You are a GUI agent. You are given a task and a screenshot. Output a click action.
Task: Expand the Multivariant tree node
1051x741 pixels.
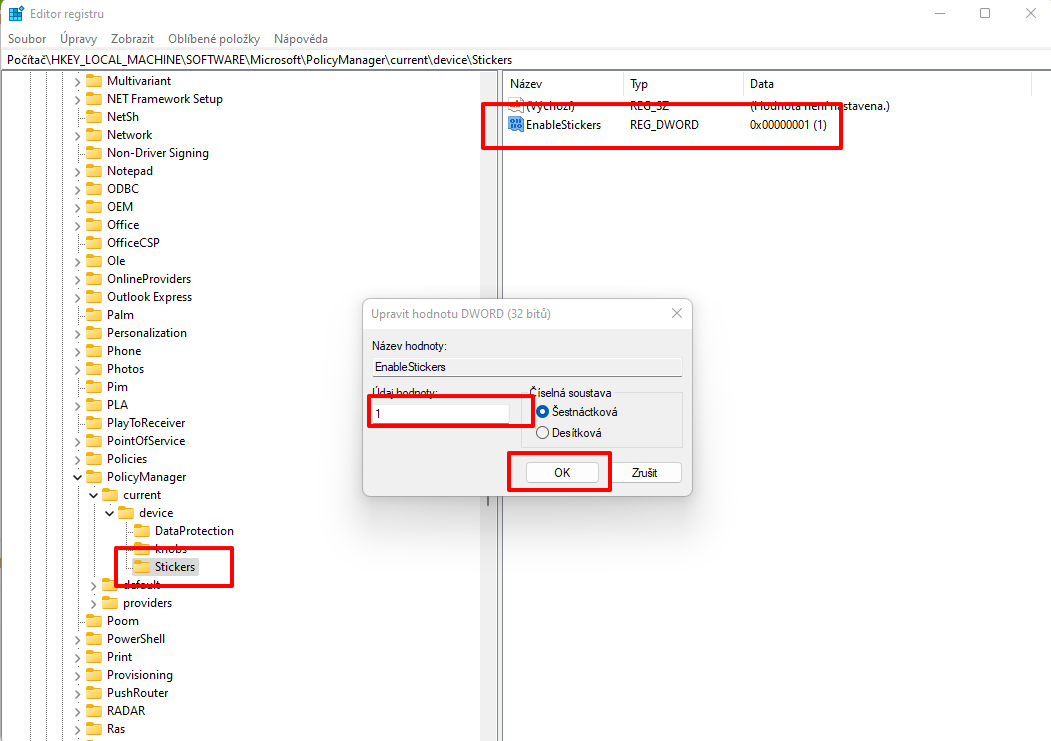tap(77, 82)
